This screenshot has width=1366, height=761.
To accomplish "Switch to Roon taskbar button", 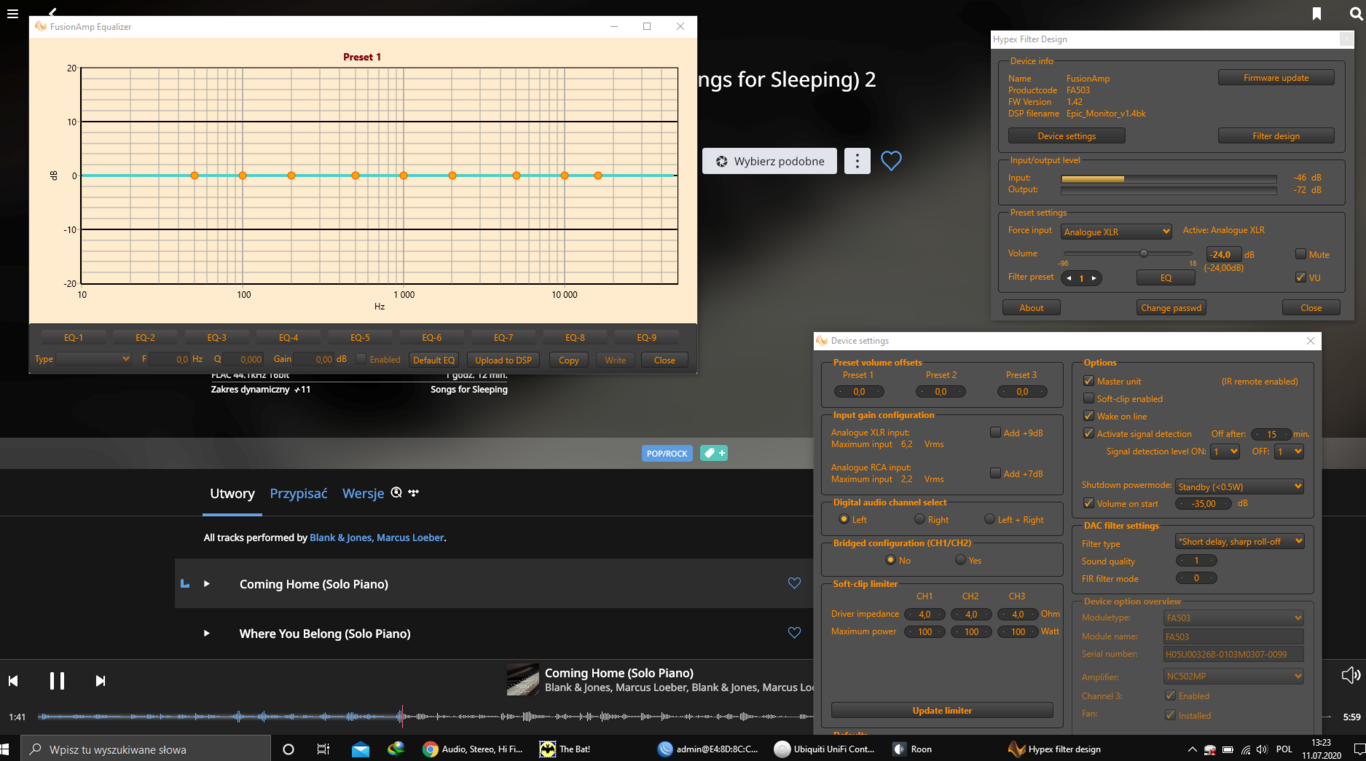I will [x=912, y=749].
